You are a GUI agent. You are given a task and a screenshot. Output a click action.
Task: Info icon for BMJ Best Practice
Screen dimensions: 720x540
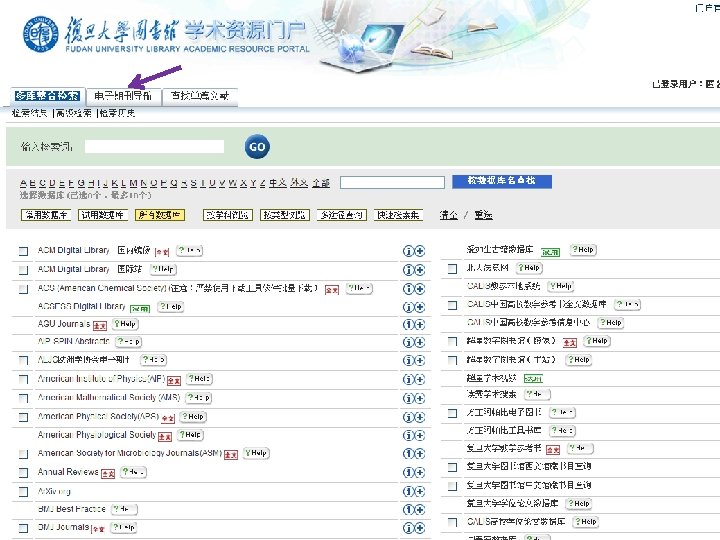point(408,510)
